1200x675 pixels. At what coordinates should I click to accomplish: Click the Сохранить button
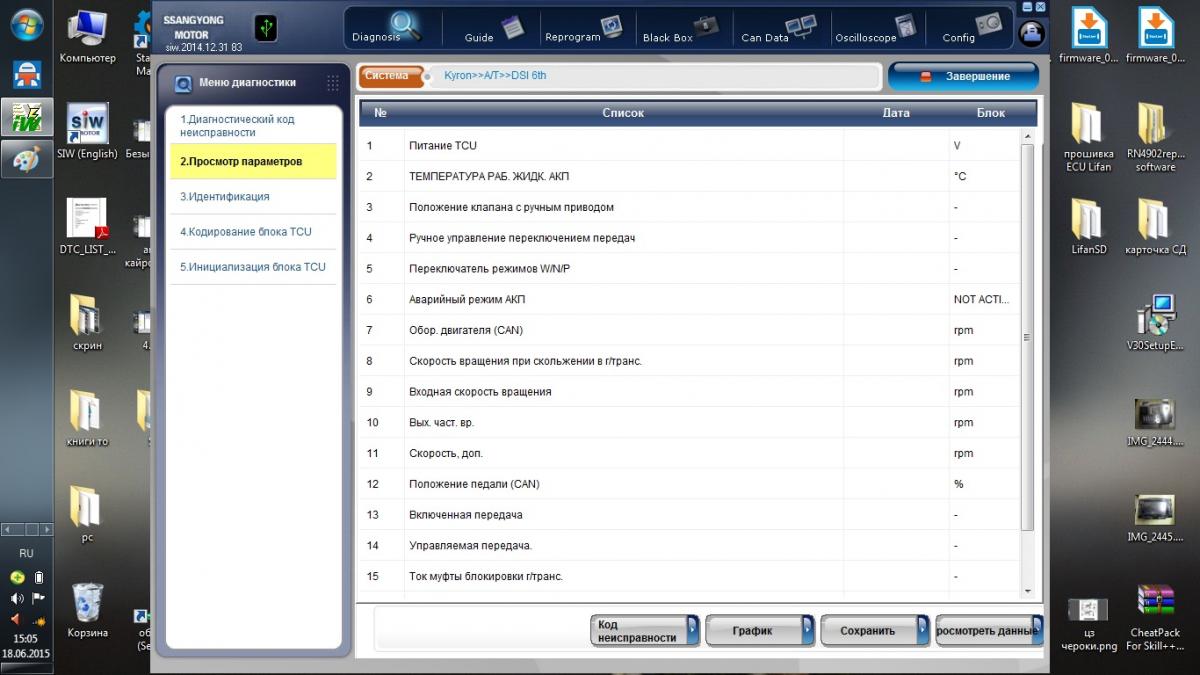pos(875,631)
